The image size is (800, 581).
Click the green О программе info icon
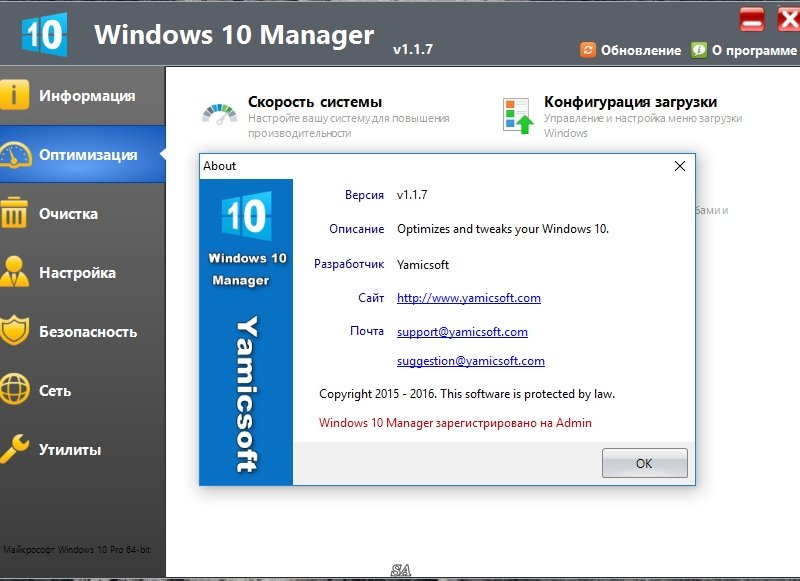click(699, 50)
